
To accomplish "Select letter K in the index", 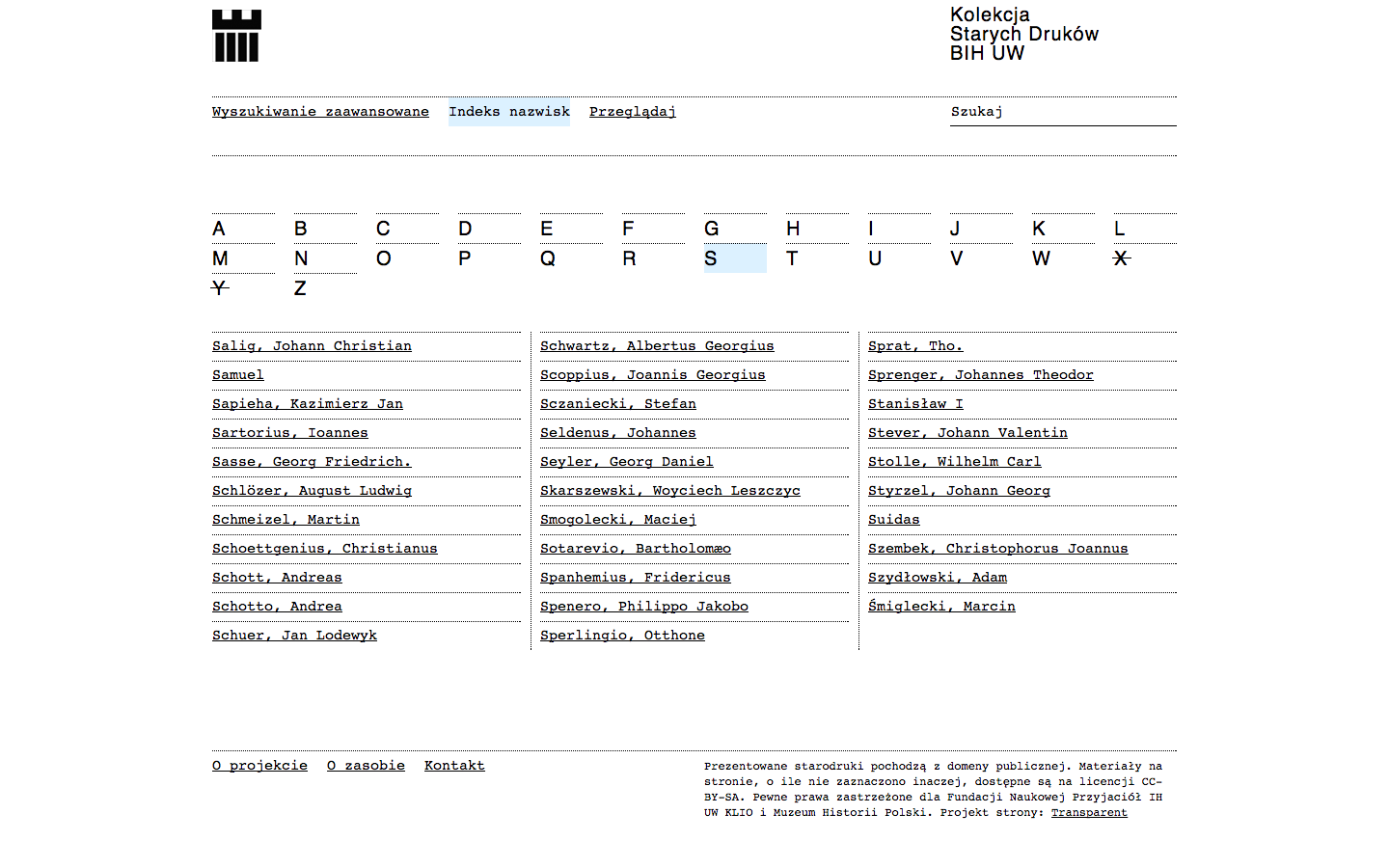I will 1039,229.
